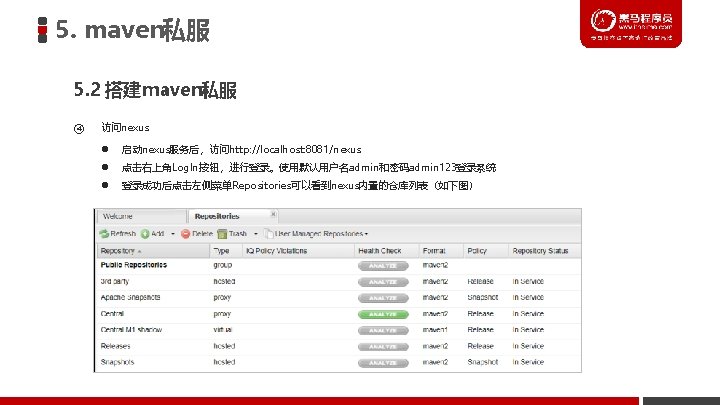This screenshot has width=720, height=405.
Task: Click the 'virtual' type cell
Action: (222, 330)
